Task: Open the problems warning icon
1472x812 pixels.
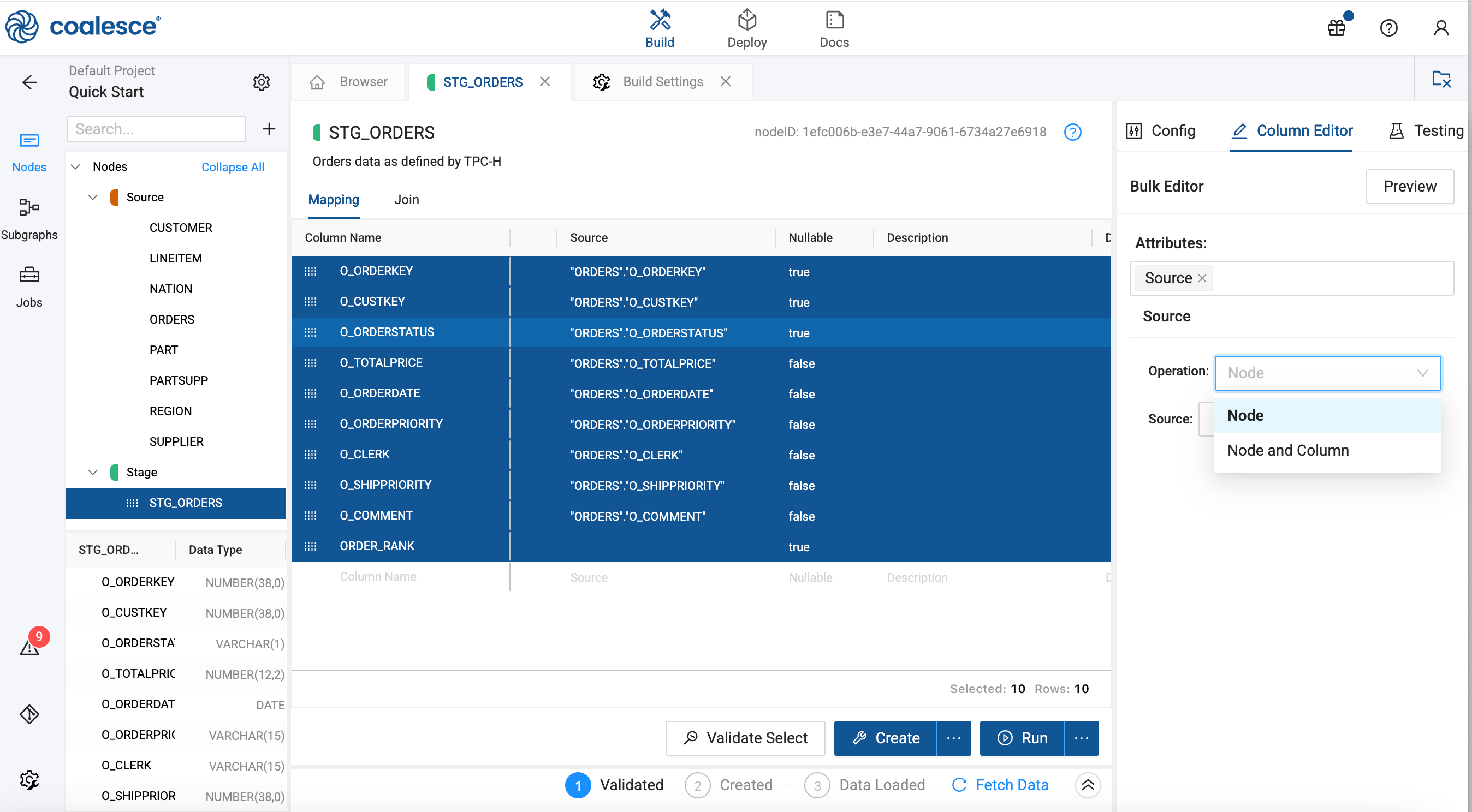Action: click(x=29, y=647)
